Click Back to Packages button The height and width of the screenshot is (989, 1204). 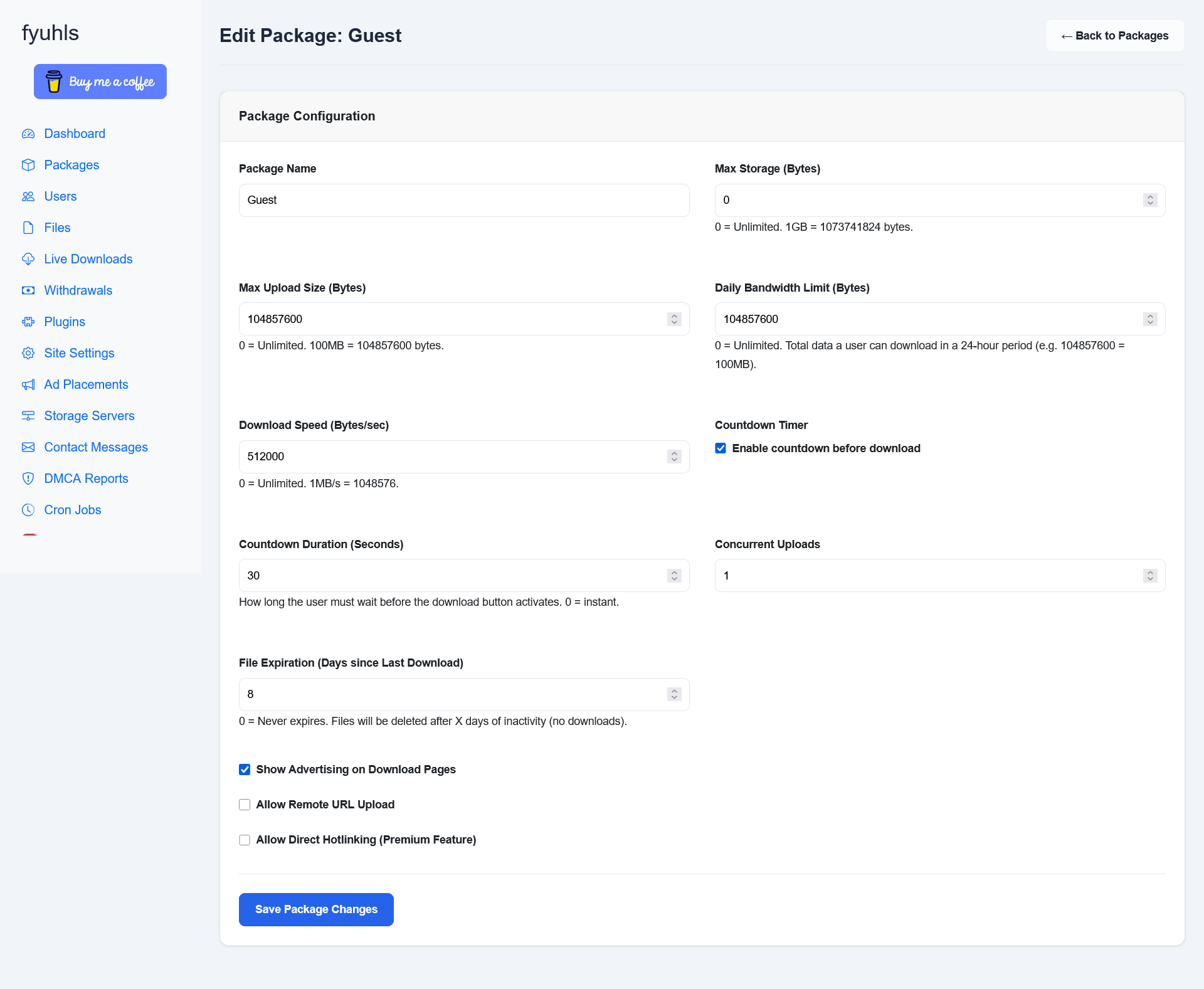pos(1114,36)
